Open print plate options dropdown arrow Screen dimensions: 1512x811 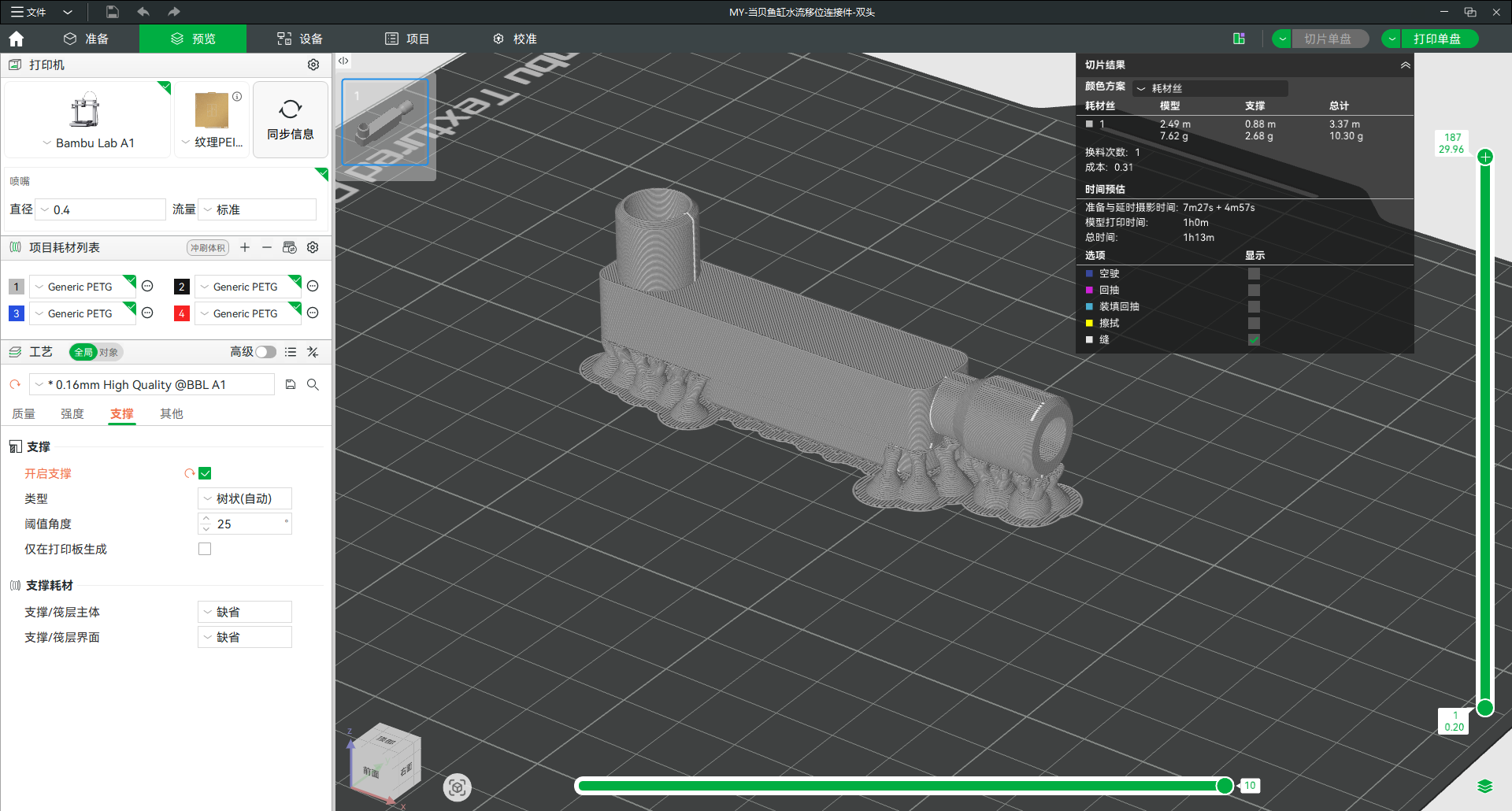coord(1392,39)
